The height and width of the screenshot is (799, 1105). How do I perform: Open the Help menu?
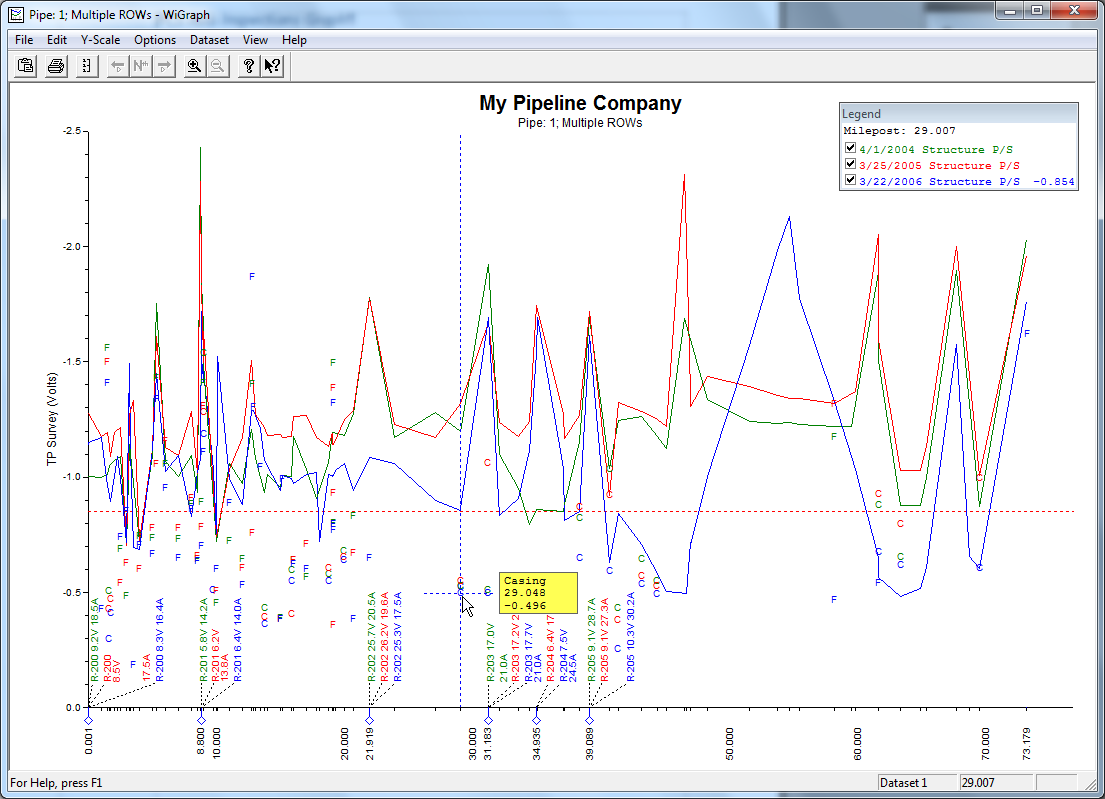(294, 40)
